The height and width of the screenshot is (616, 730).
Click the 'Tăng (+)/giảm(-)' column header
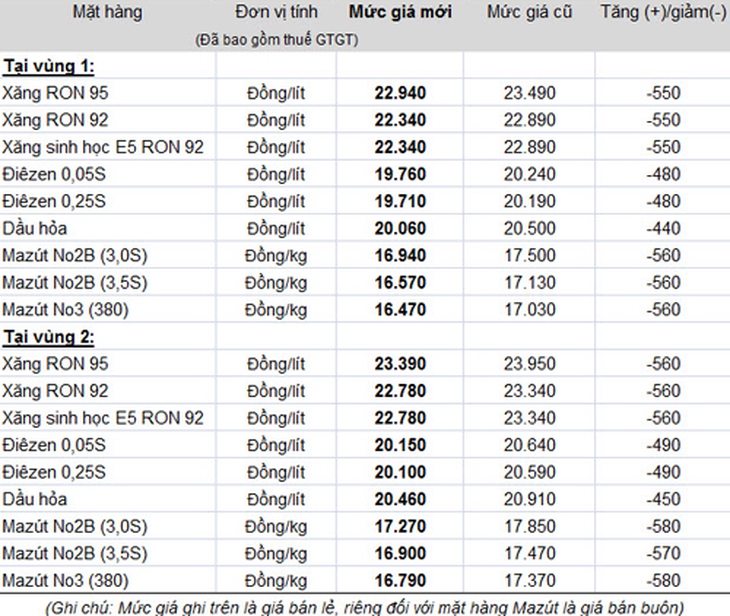click(x=663, y=12)
